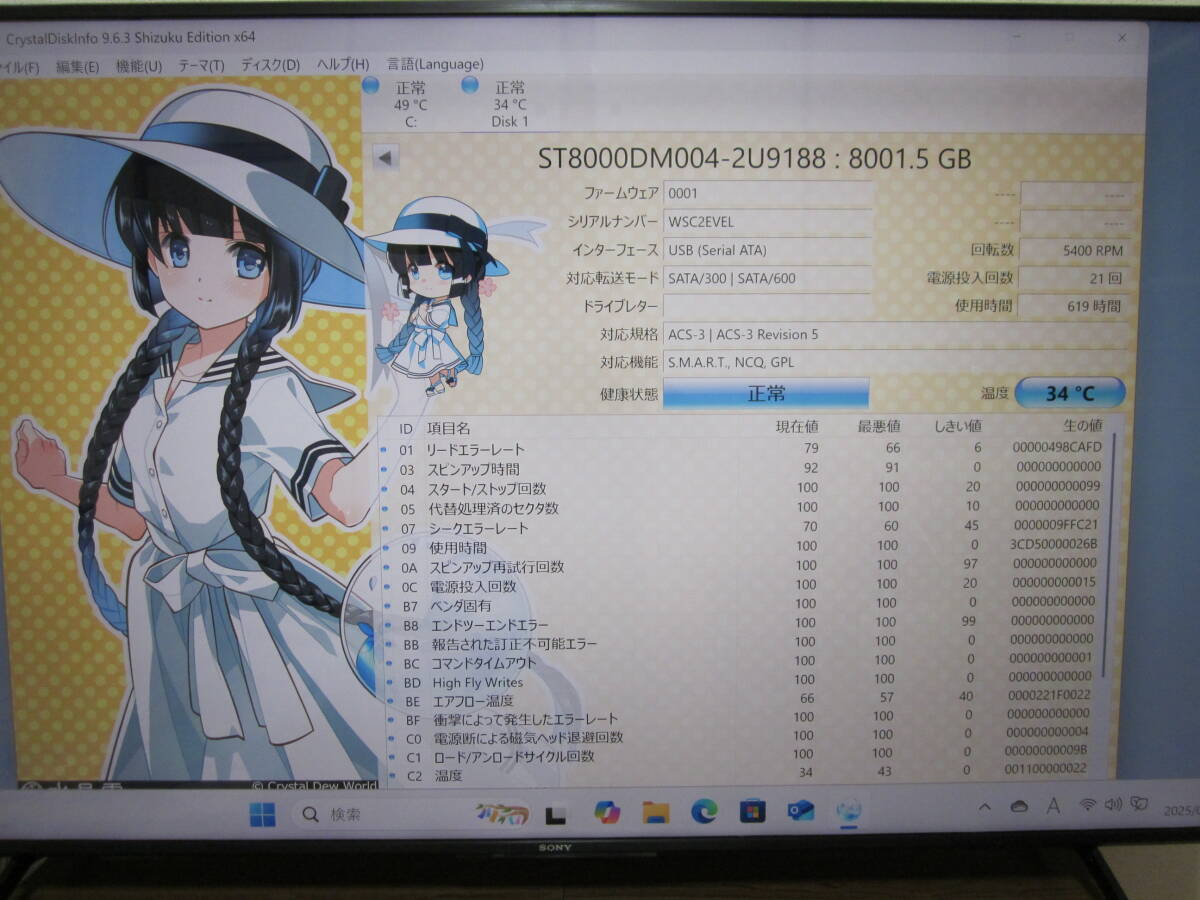Screen dimensions: 1200x900
Task: Open Outlook from the taskbar
Action: [801, 810]
